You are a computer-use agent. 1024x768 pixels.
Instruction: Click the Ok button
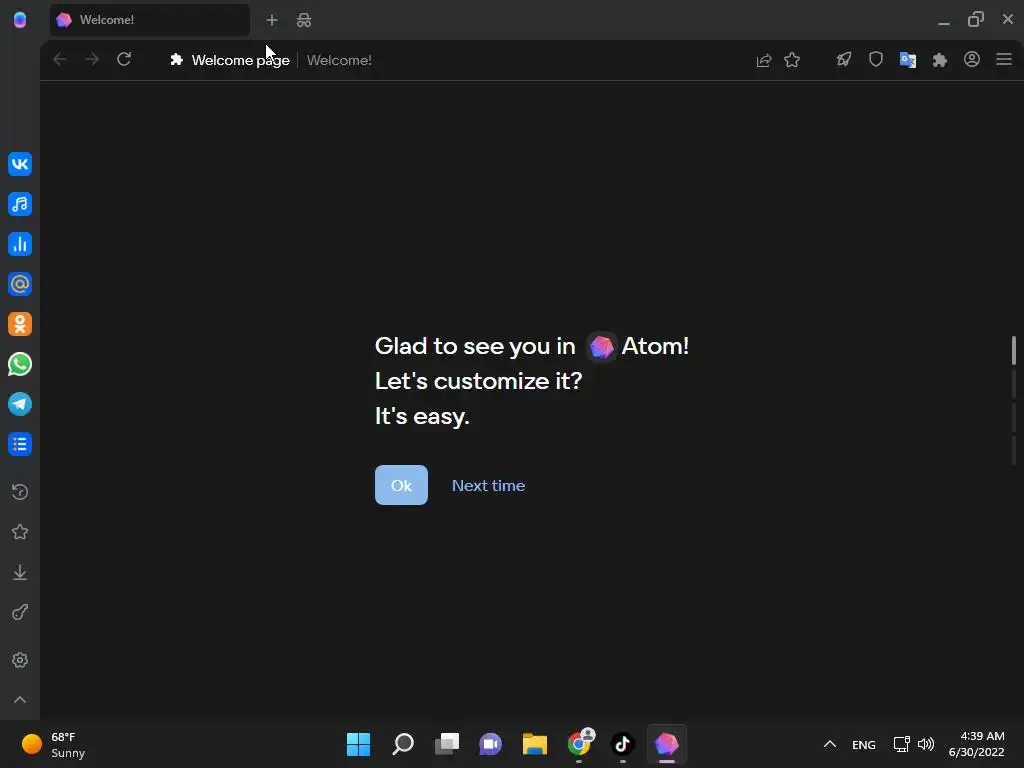click(x=401, y=485)
